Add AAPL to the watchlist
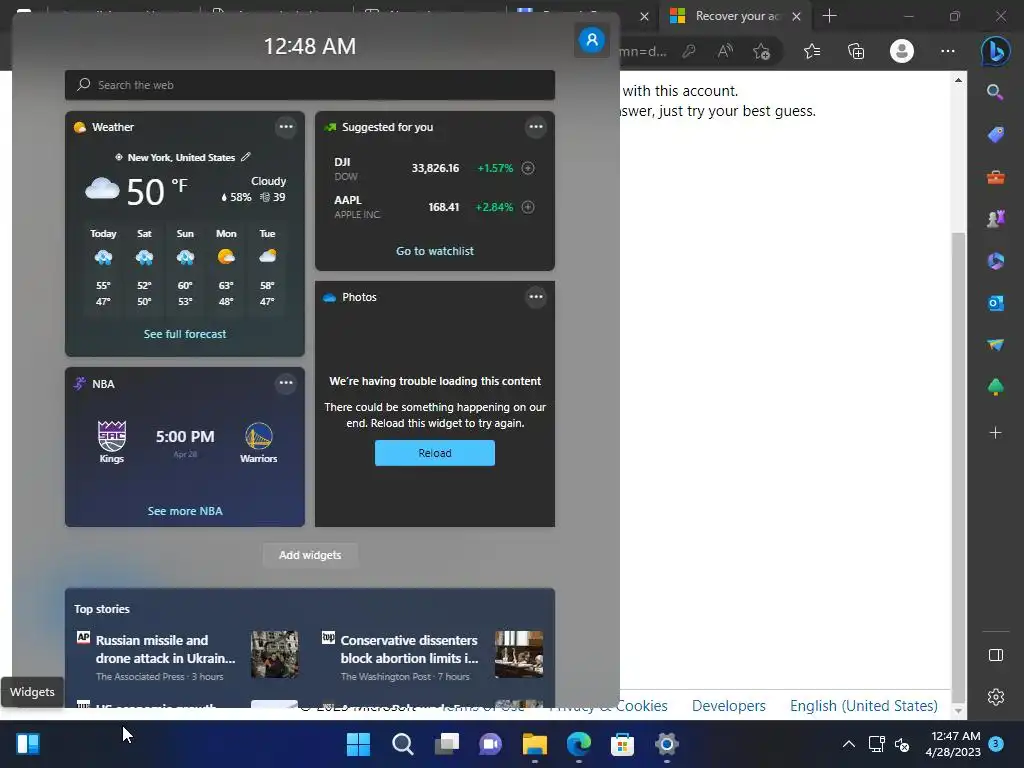This screenshot has height=768, width=1024. click(528, 207)
